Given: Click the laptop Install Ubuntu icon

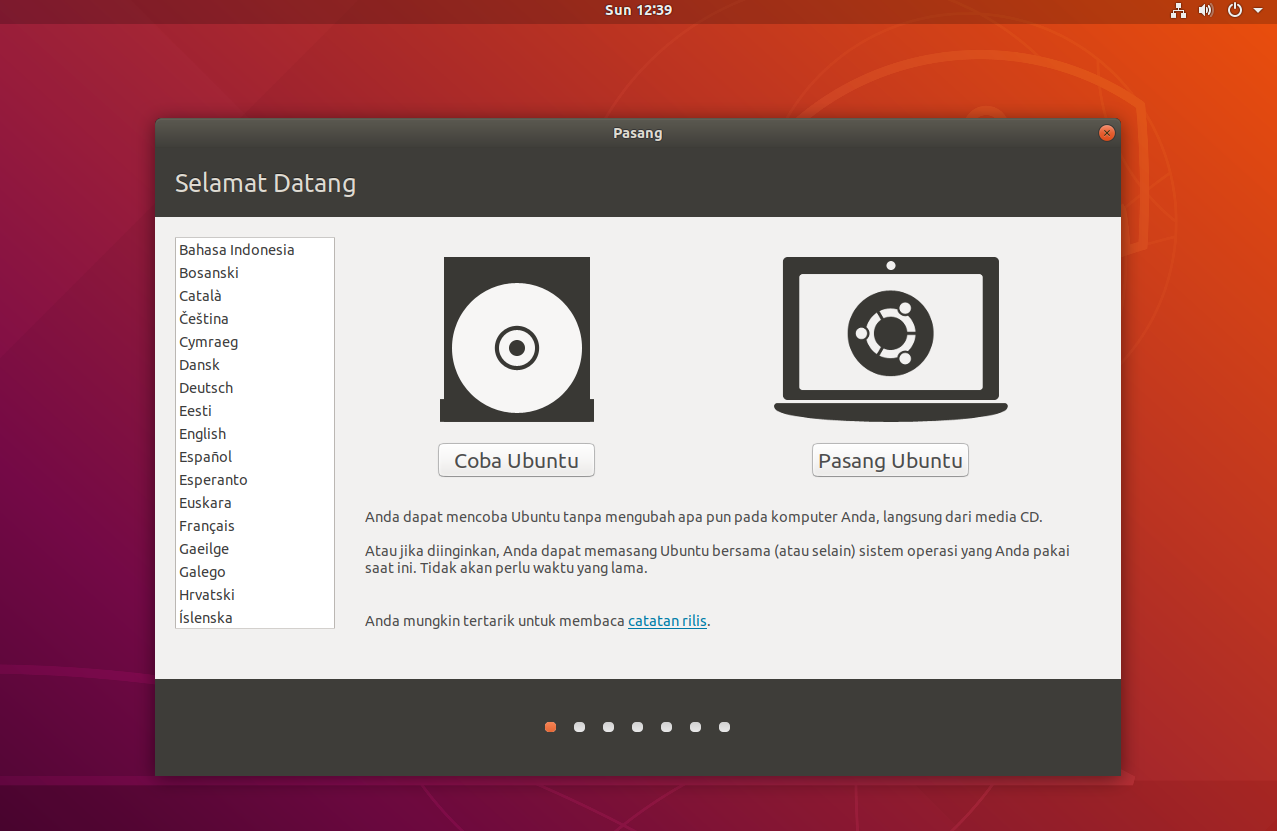Looking at the screenshot, I should [890, 339].
